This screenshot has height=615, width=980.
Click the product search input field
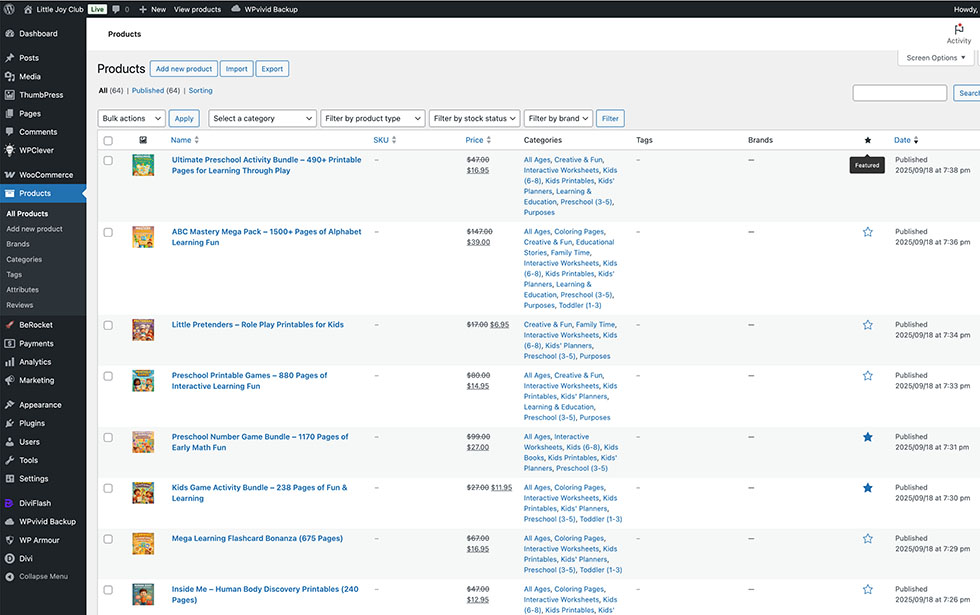[899, 93]
